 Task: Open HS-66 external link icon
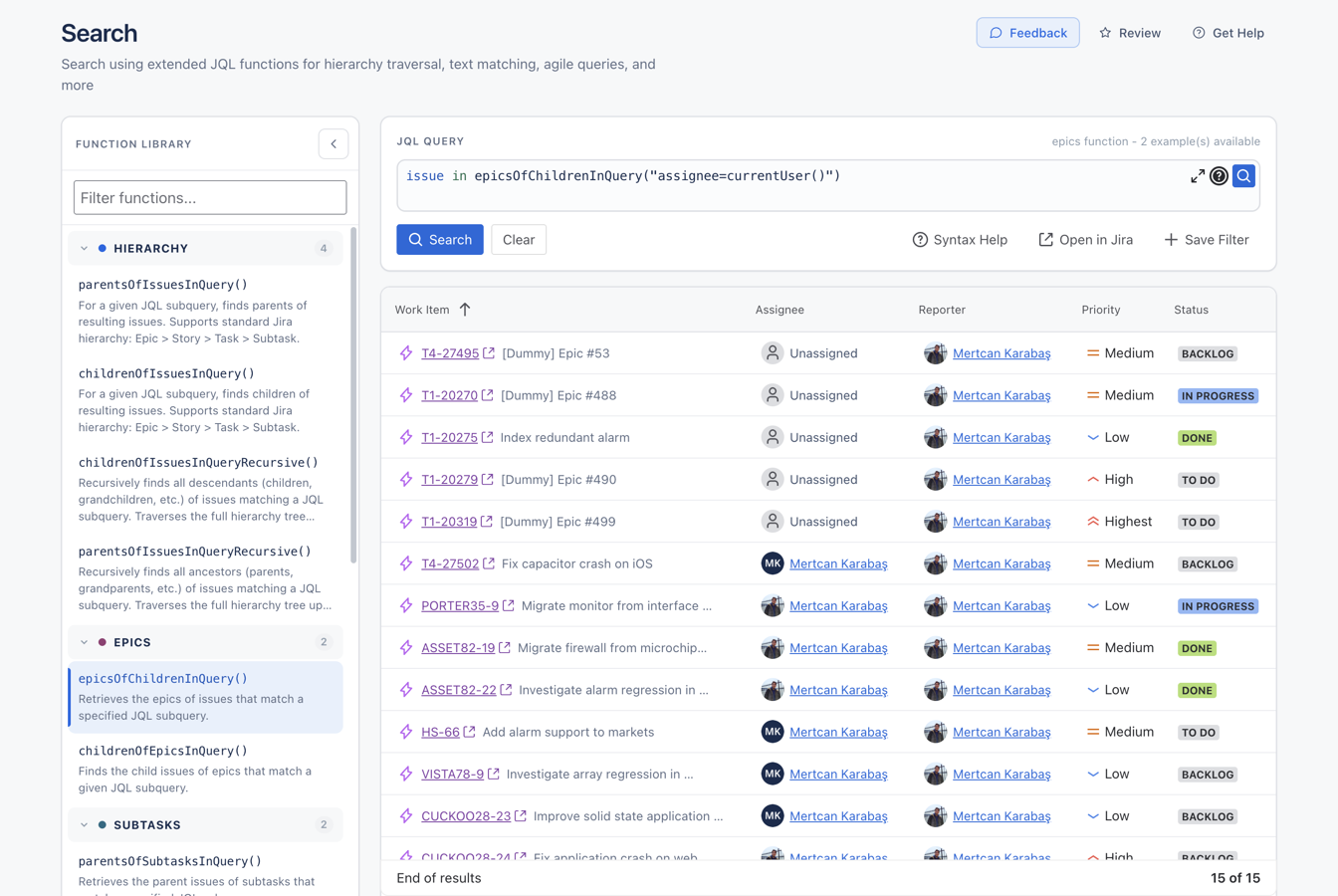(470, 732)
